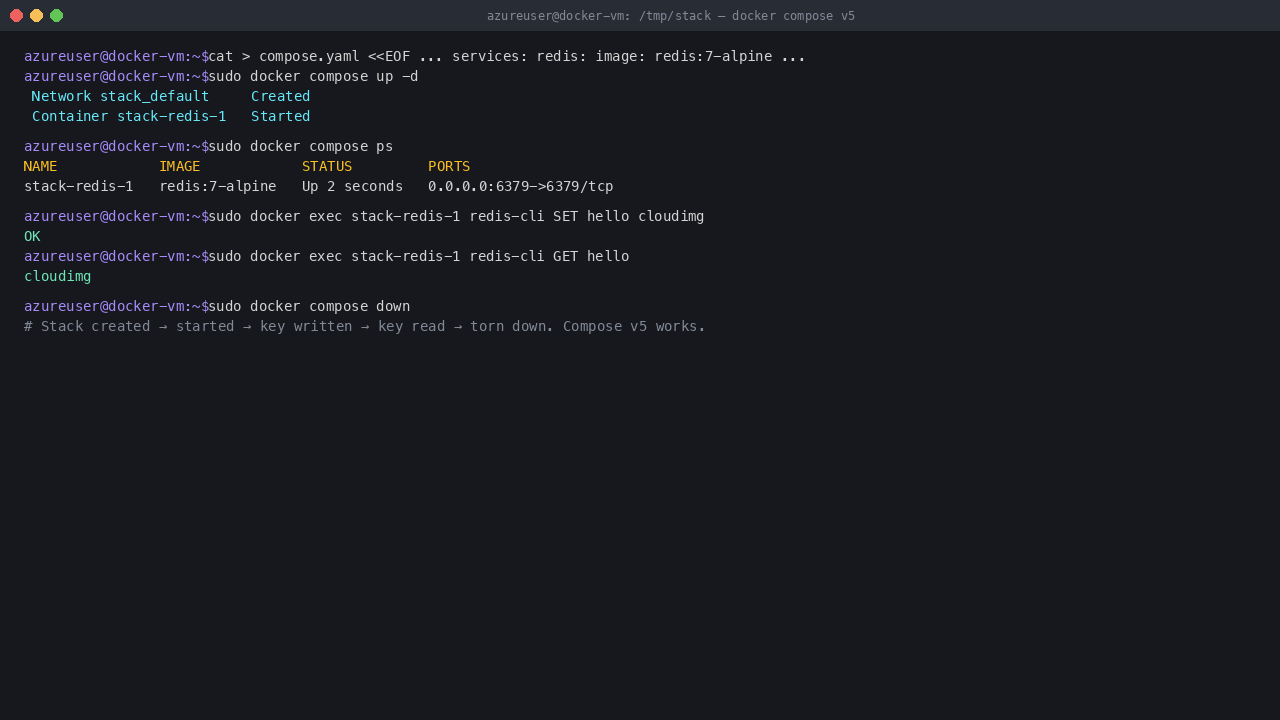Click the redis-cli 'GET hello' command

[418, 256]
